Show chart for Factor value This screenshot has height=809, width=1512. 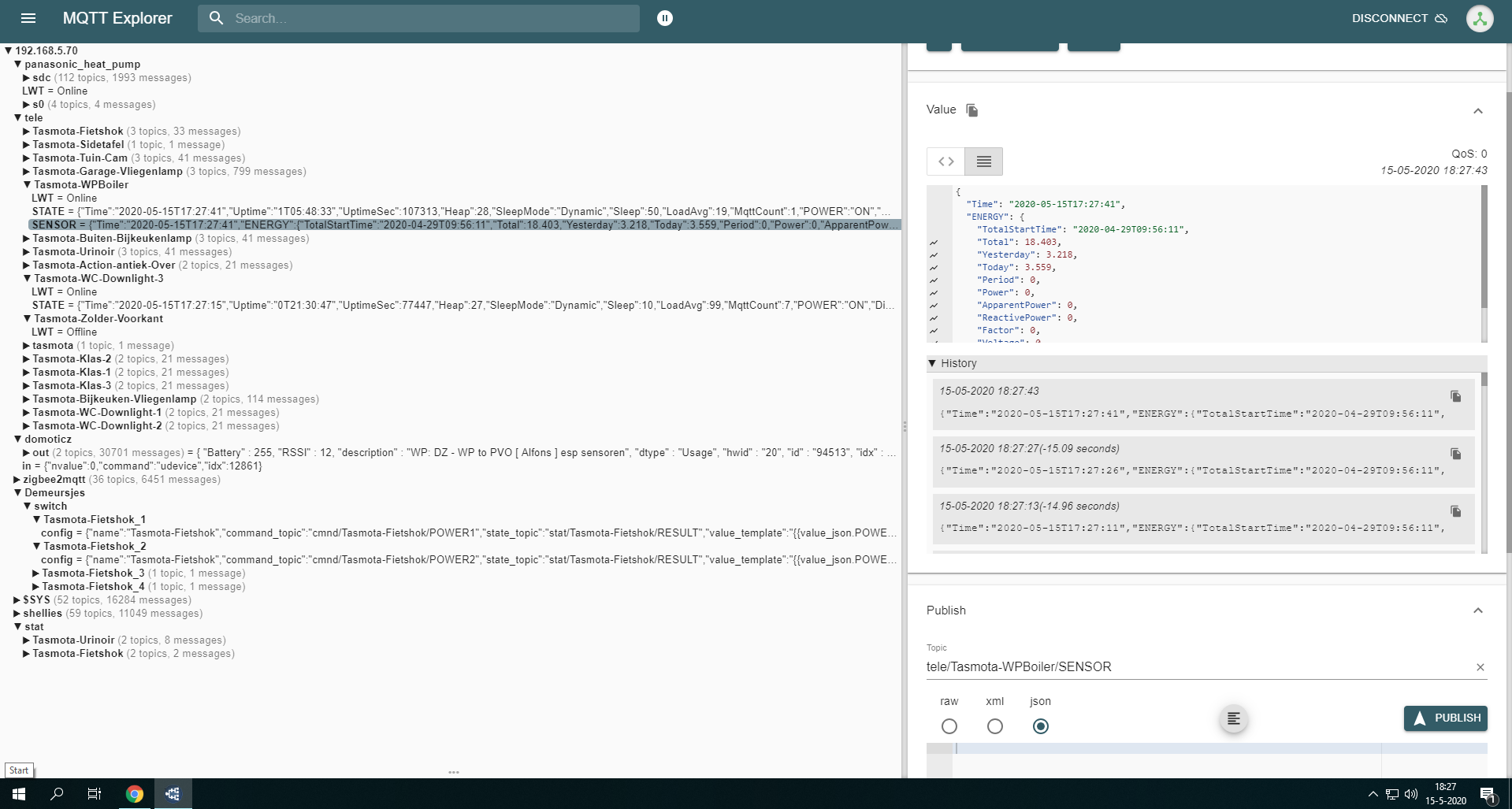[934, 331]
